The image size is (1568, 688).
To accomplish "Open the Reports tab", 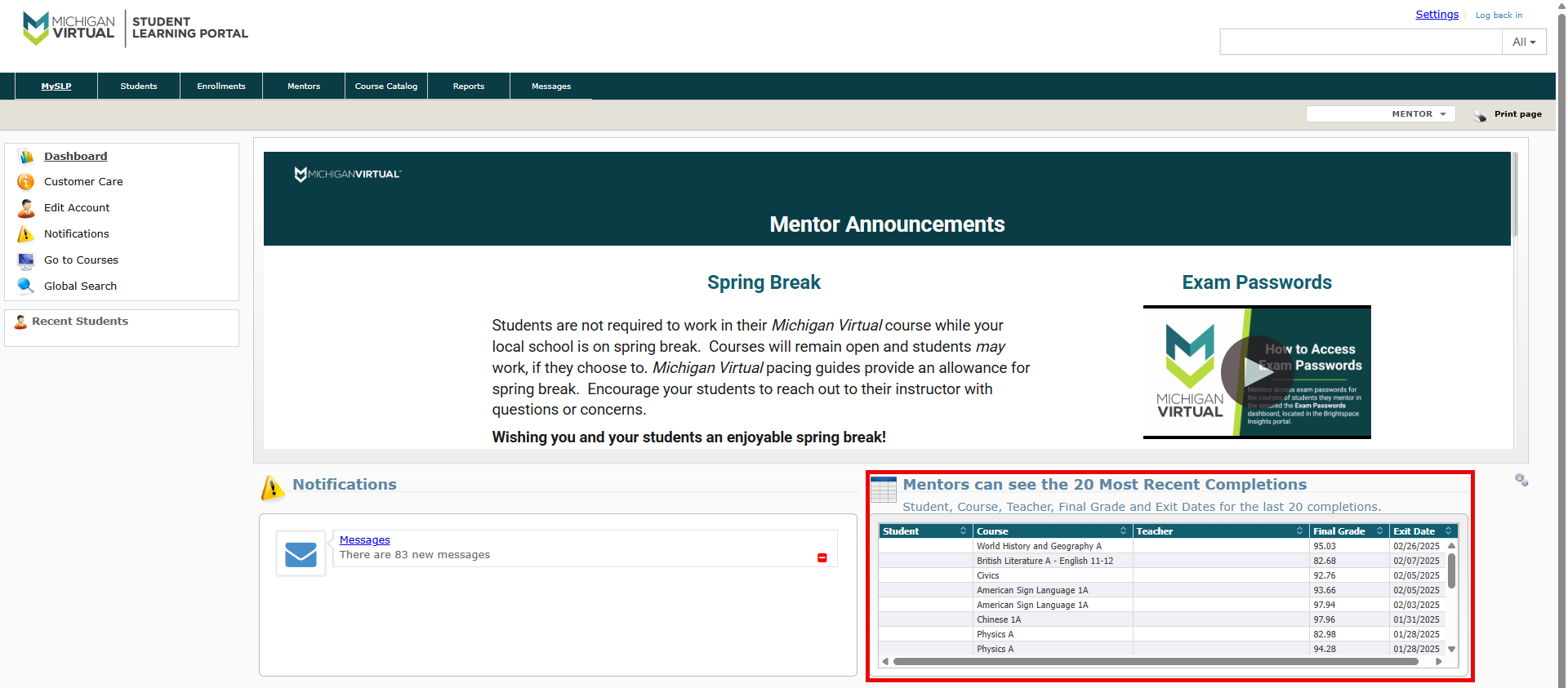I will (469, 86).
